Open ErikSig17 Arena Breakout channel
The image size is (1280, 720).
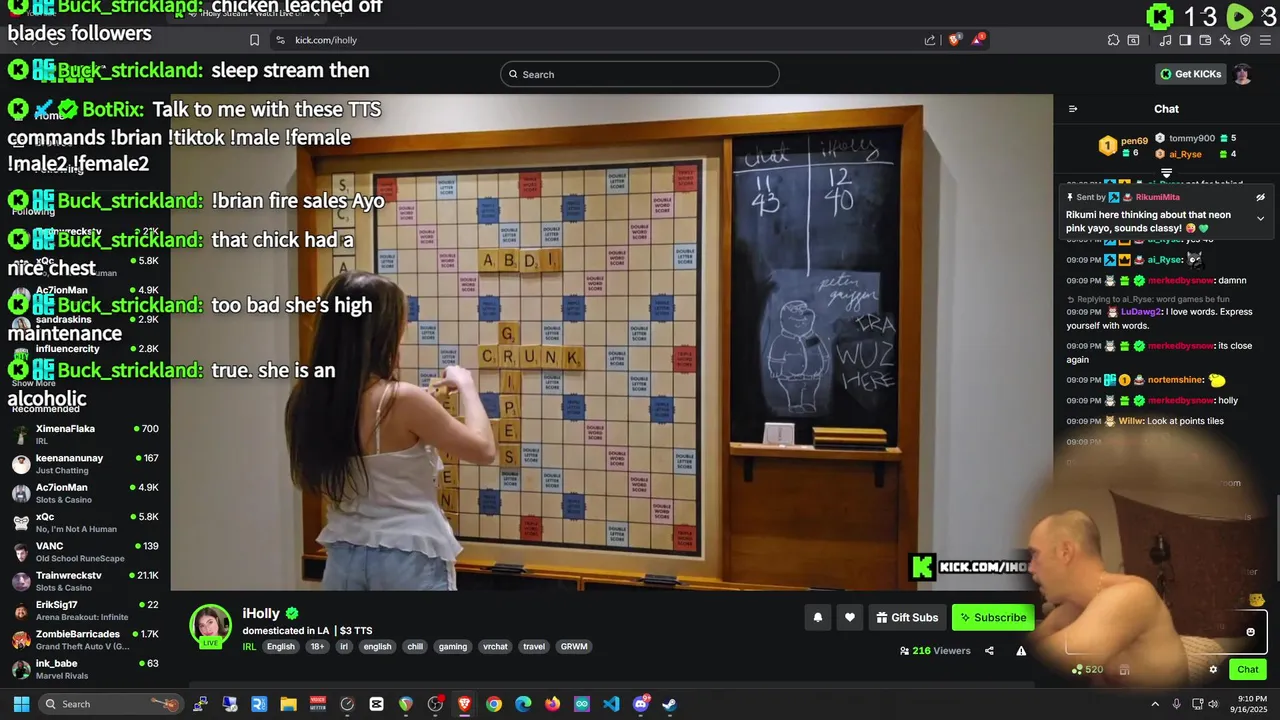pyautogui.click(x=85, y=610)
